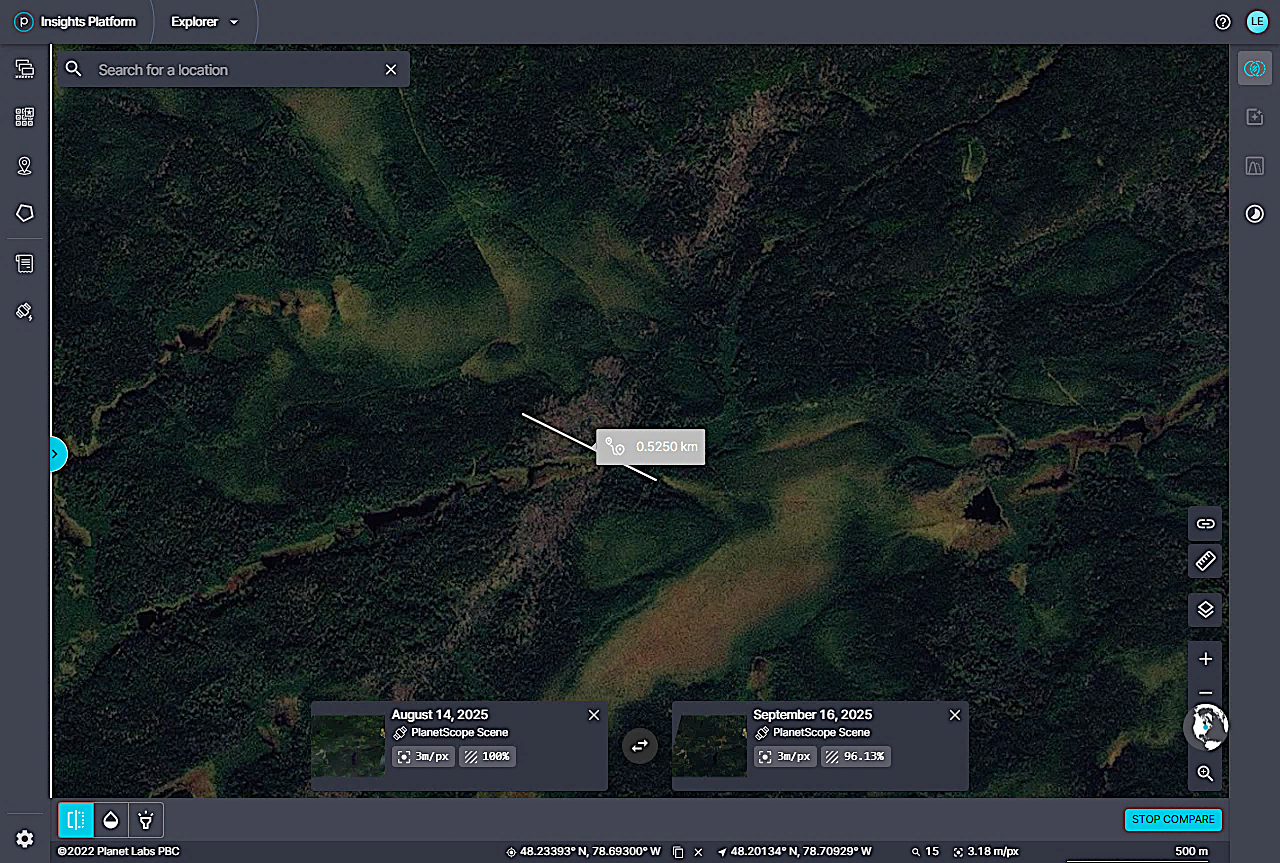Image resolution: width=1280 pixels, height=863 pixels.
Task: Zoom in with the plus button
Action: 1205,659
